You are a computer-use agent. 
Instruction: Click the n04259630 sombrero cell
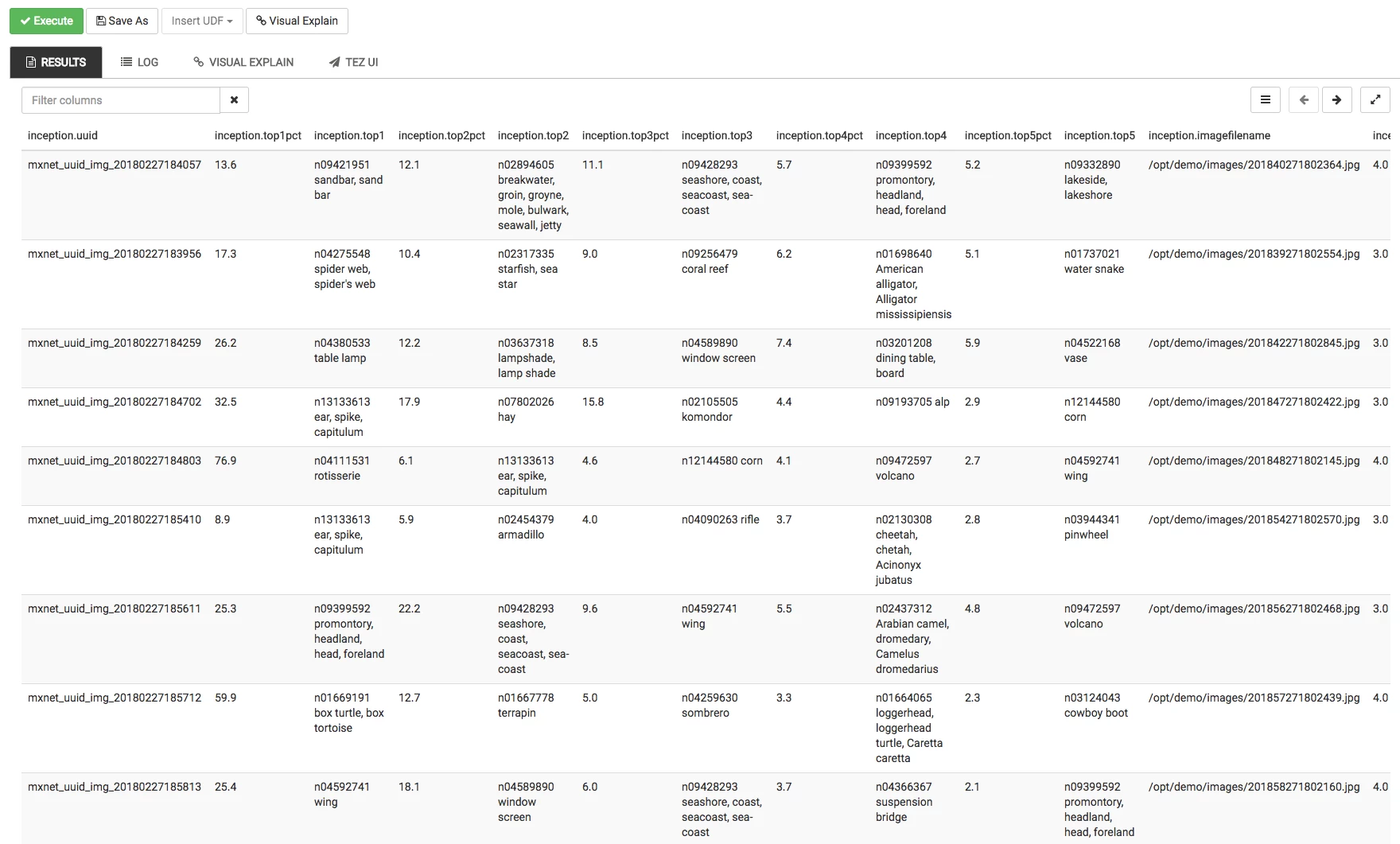tap(710, 706)
